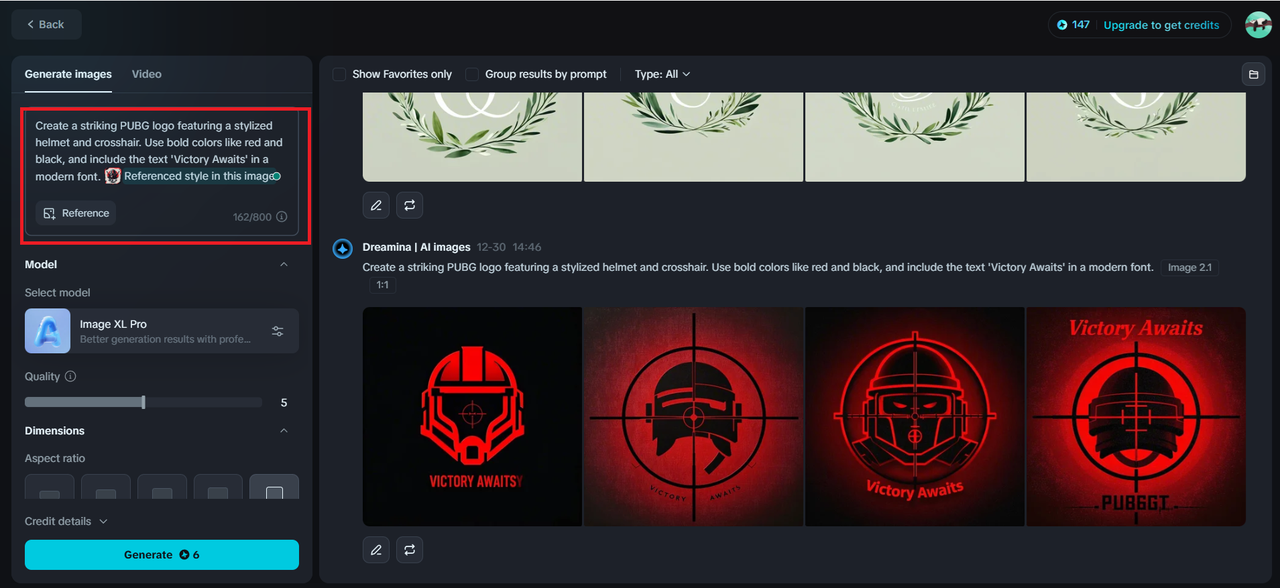Open third PUBG logo with glowing helmet
The width and height of the screenshot is (1280, 588).
(915, 416)
